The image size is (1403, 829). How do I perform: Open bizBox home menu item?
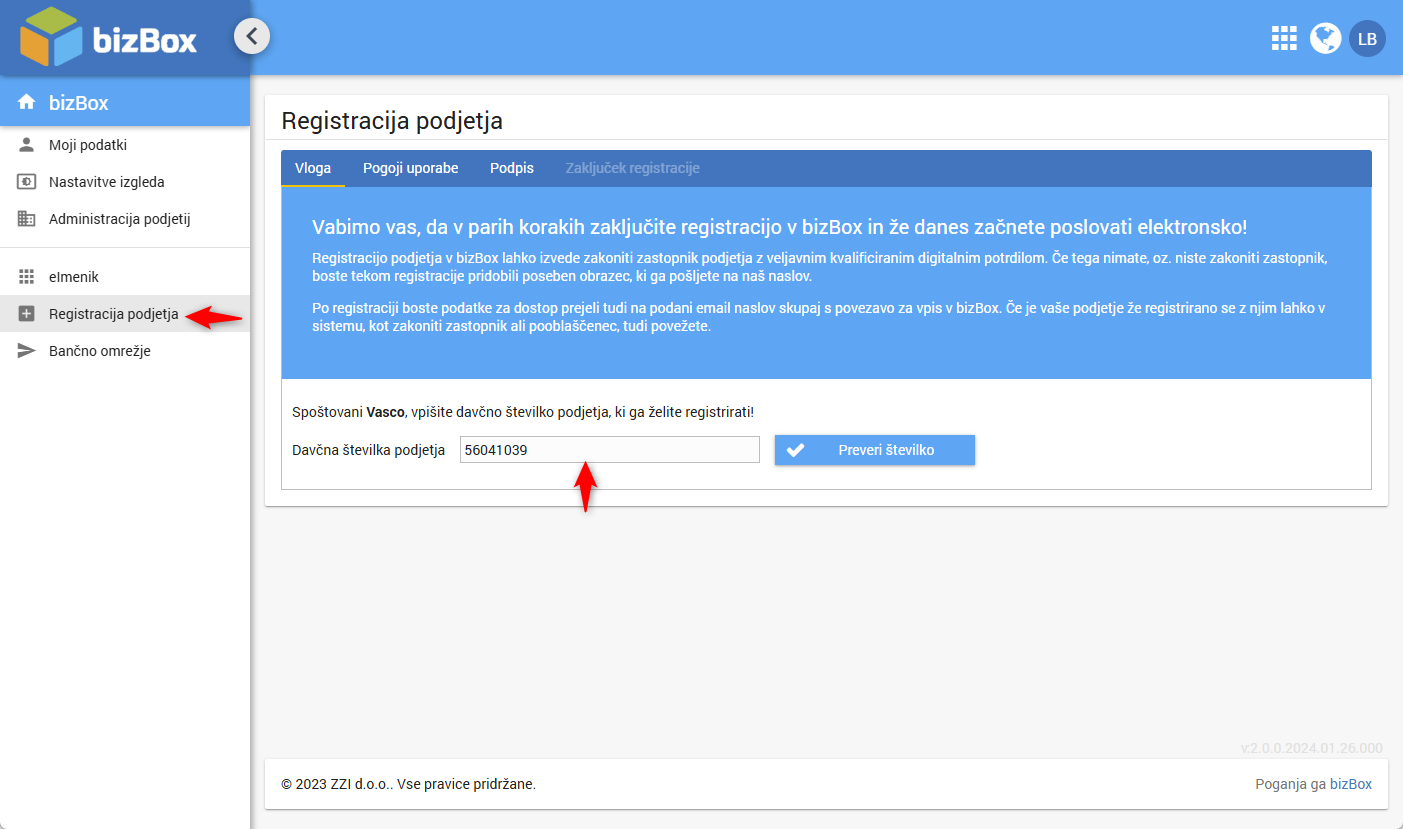pos(125,102)
